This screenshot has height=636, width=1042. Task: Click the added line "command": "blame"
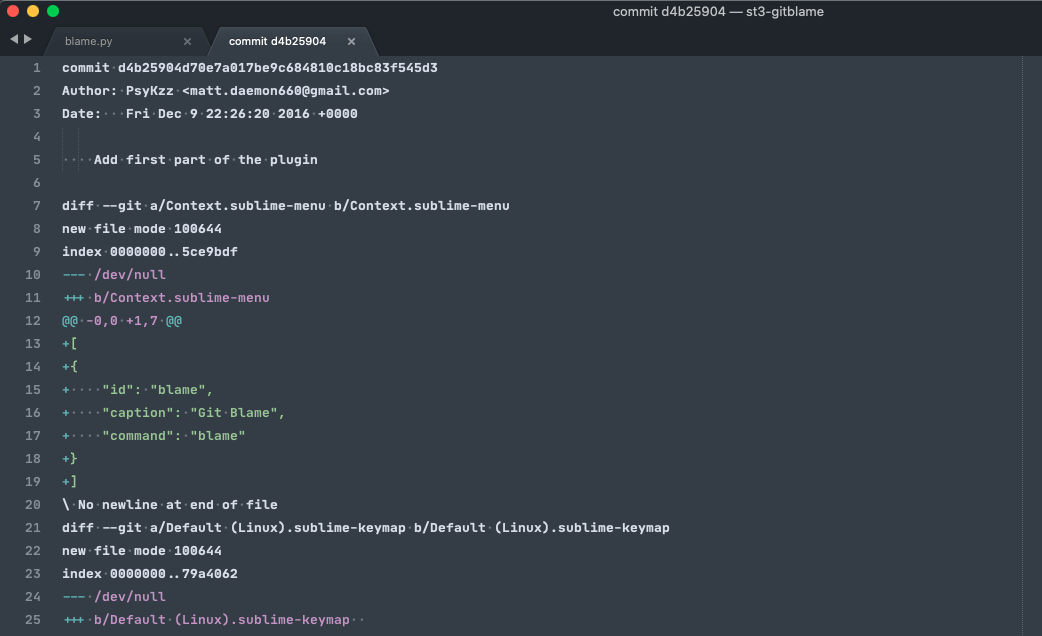(154, 436)
